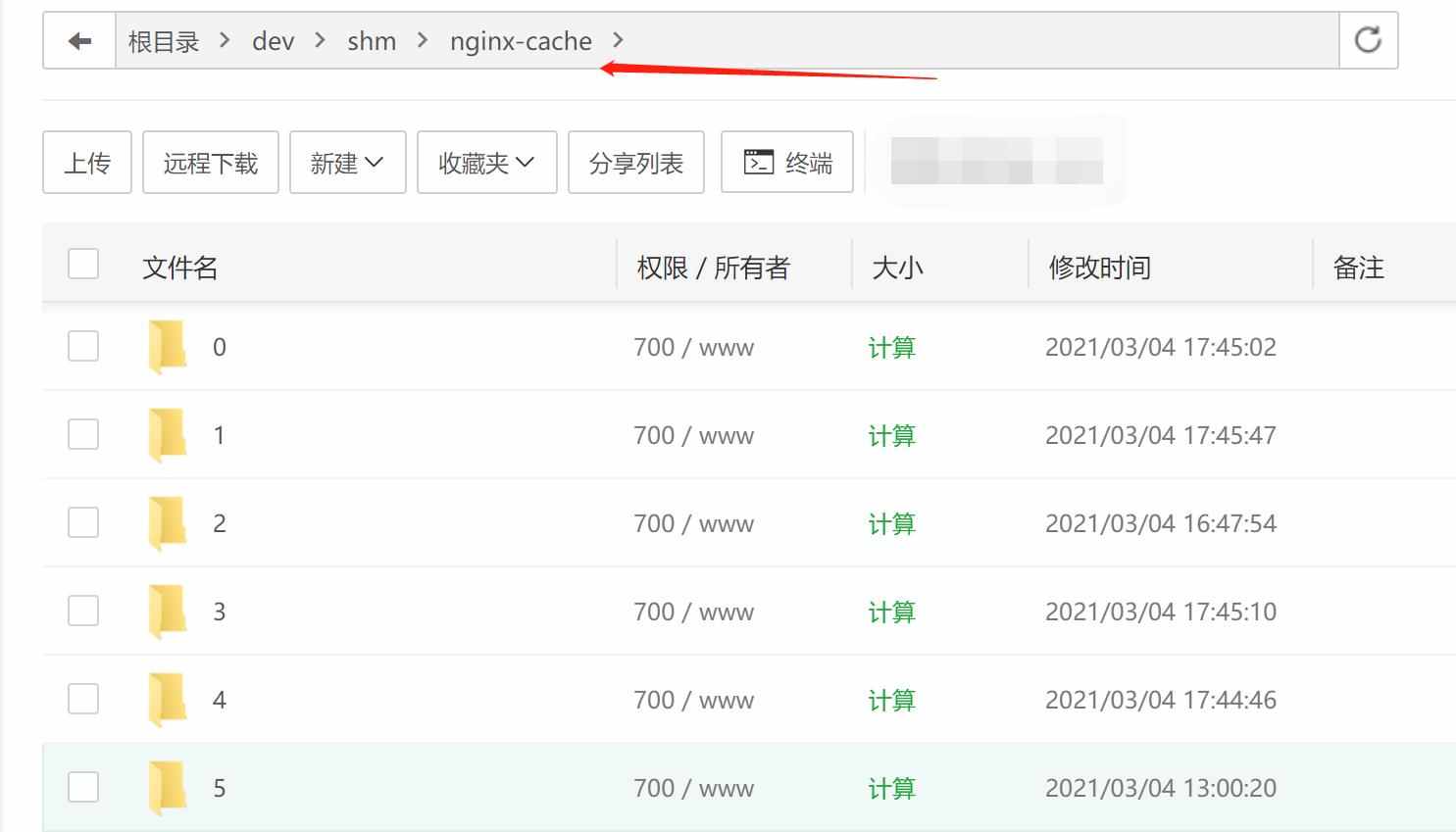Click the 上传 upload button
Image resolution: width=1456 pixels, height=832 pixels.
(87, 162)
